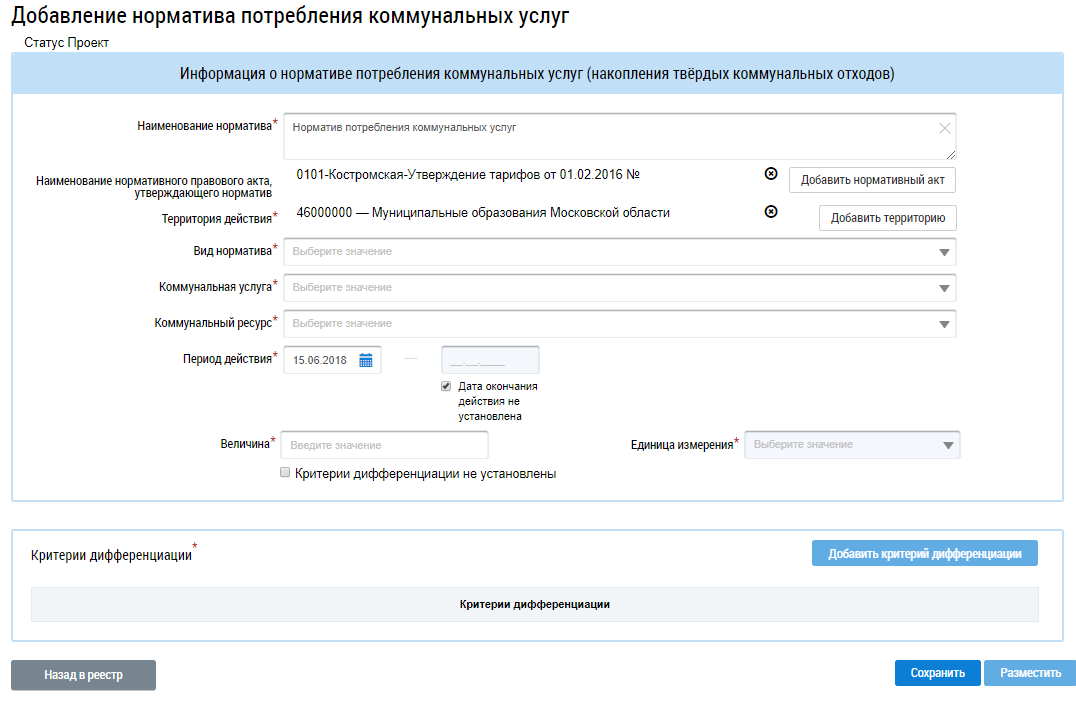Remove the Kostroma normative act entry
The height and width of the screenshot is (702, 1076).
(x=771, y=174)
